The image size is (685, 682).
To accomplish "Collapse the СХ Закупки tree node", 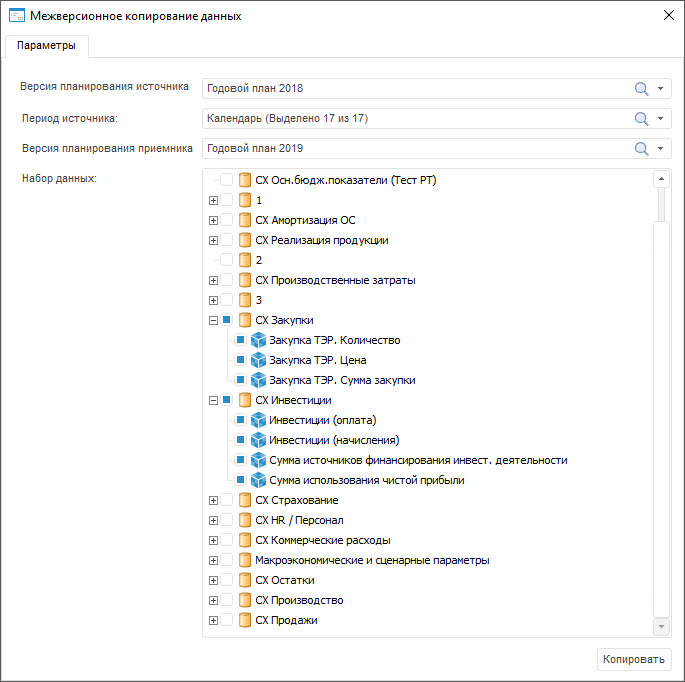I will (213, 320).
